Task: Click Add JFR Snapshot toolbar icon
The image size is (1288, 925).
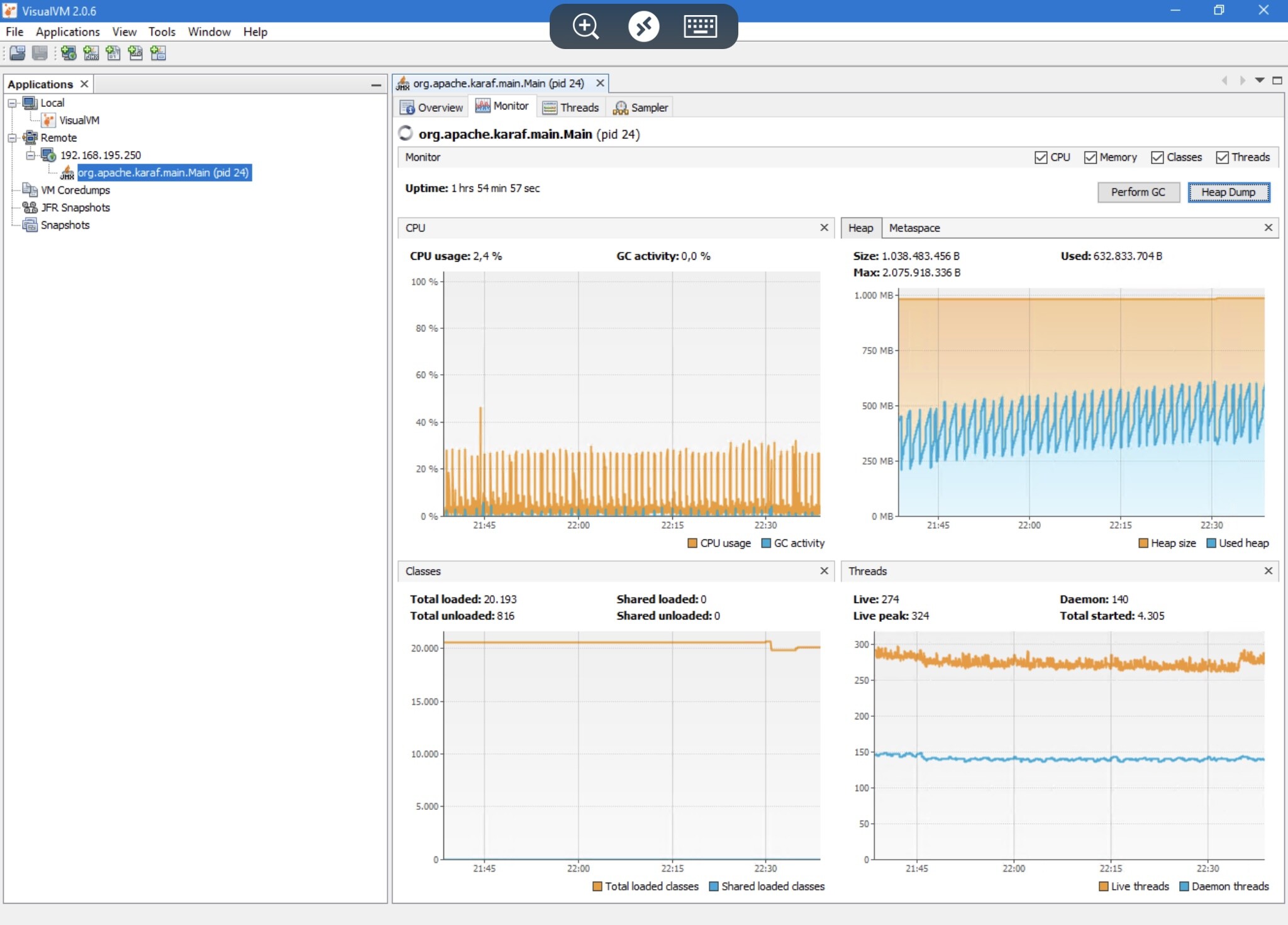Action: 135,53
